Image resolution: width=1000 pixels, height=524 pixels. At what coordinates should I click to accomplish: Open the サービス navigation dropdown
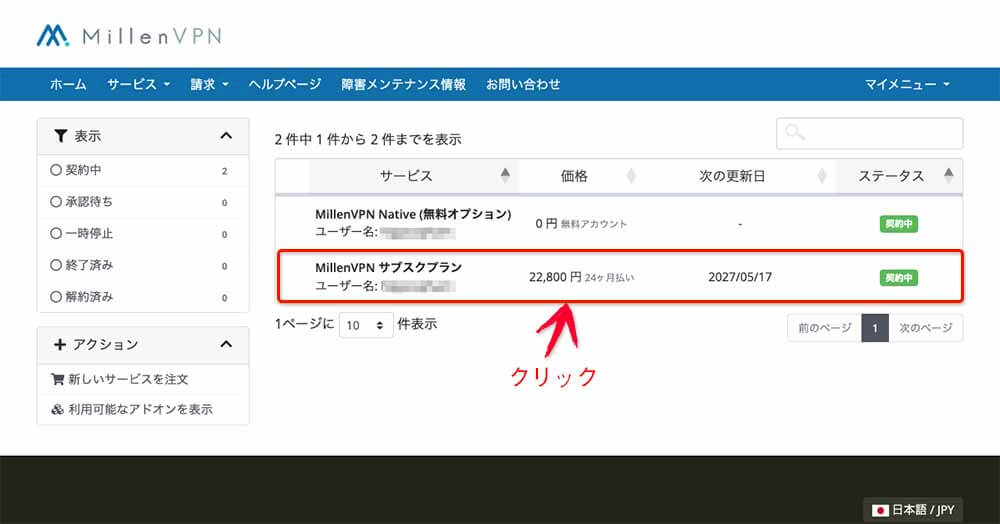pos(138,84)
